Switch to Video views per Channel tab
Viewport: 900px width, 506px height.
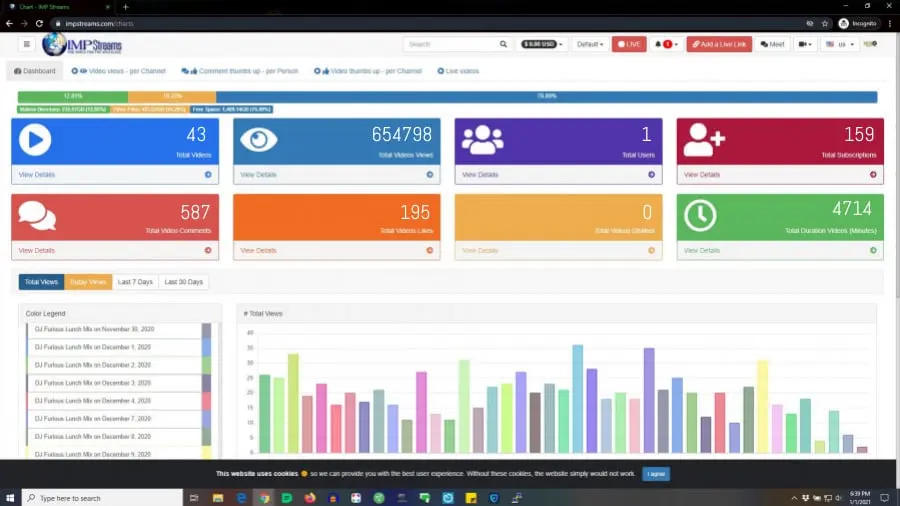click(118, 71)
